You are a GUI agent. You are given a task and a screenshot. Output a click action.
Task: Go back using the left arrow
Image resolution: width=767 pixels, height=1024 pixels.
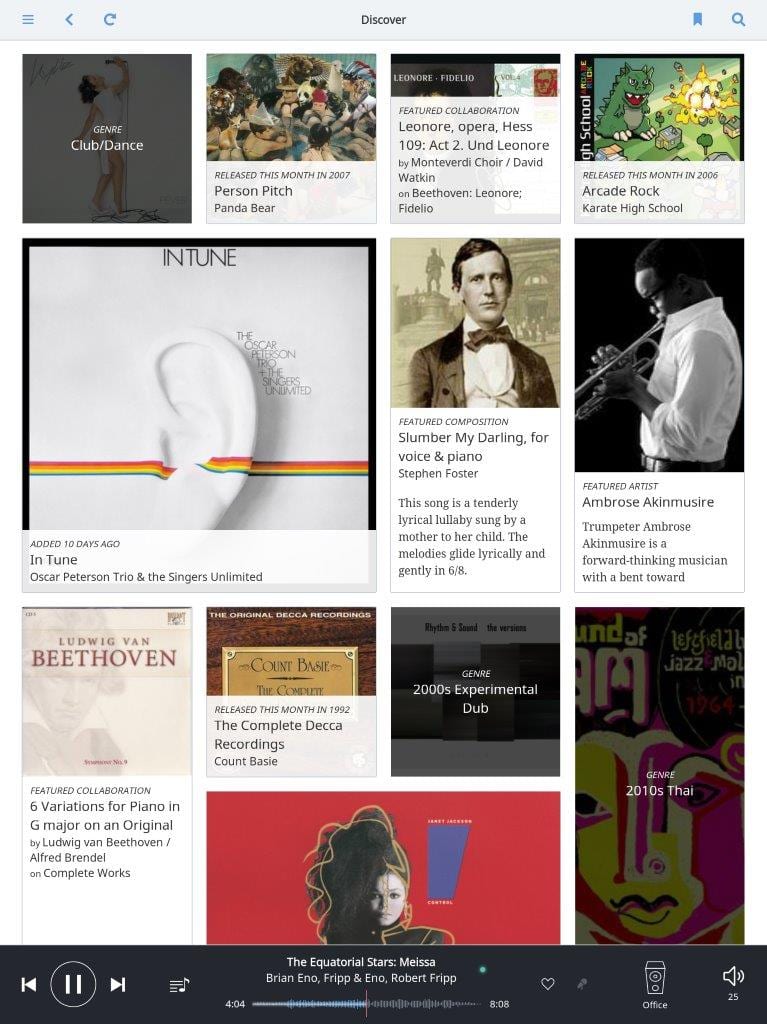point(69,20)
